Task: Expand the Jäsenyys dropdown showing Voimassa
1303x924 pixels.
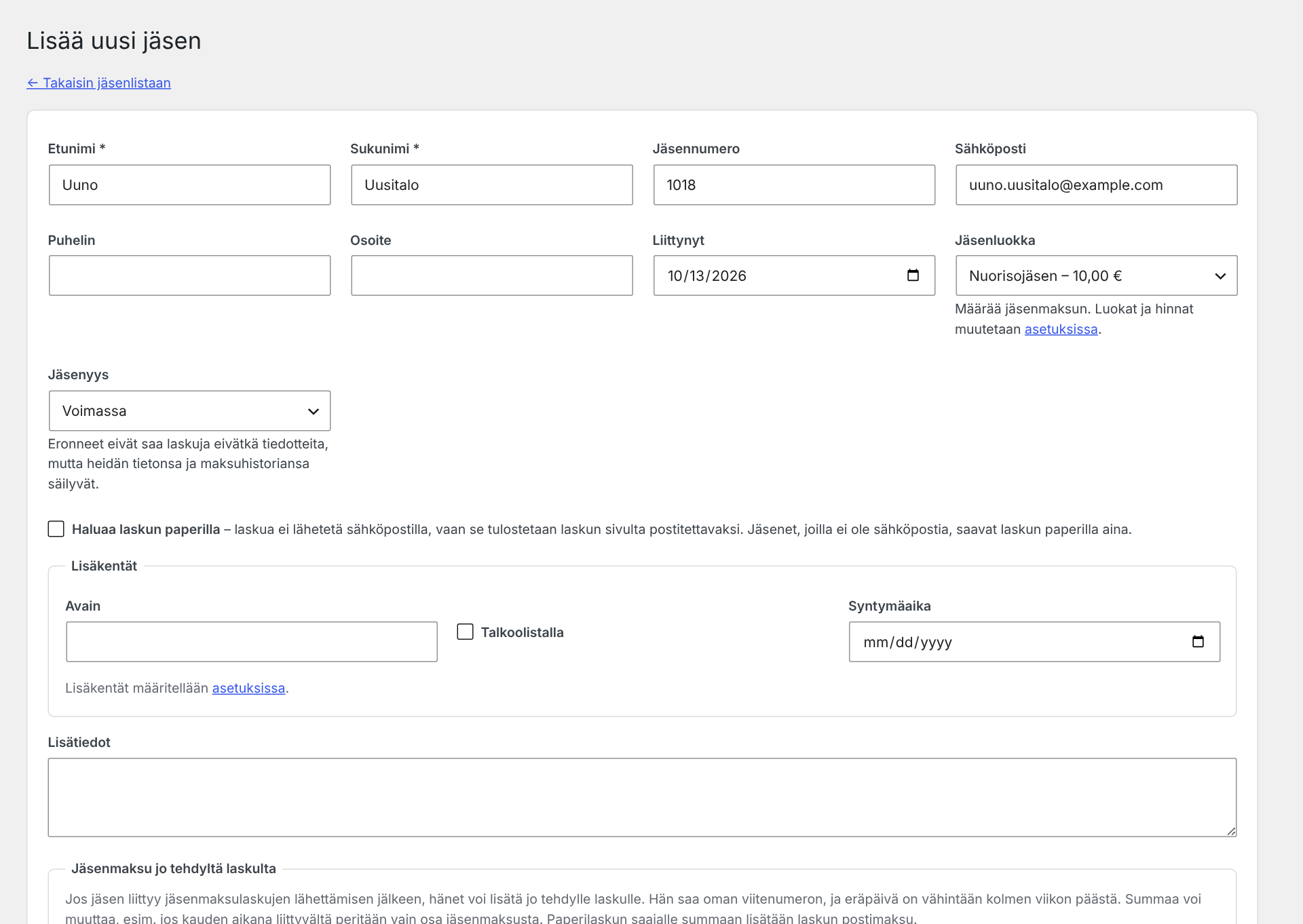Action: (x=189, y=410)
